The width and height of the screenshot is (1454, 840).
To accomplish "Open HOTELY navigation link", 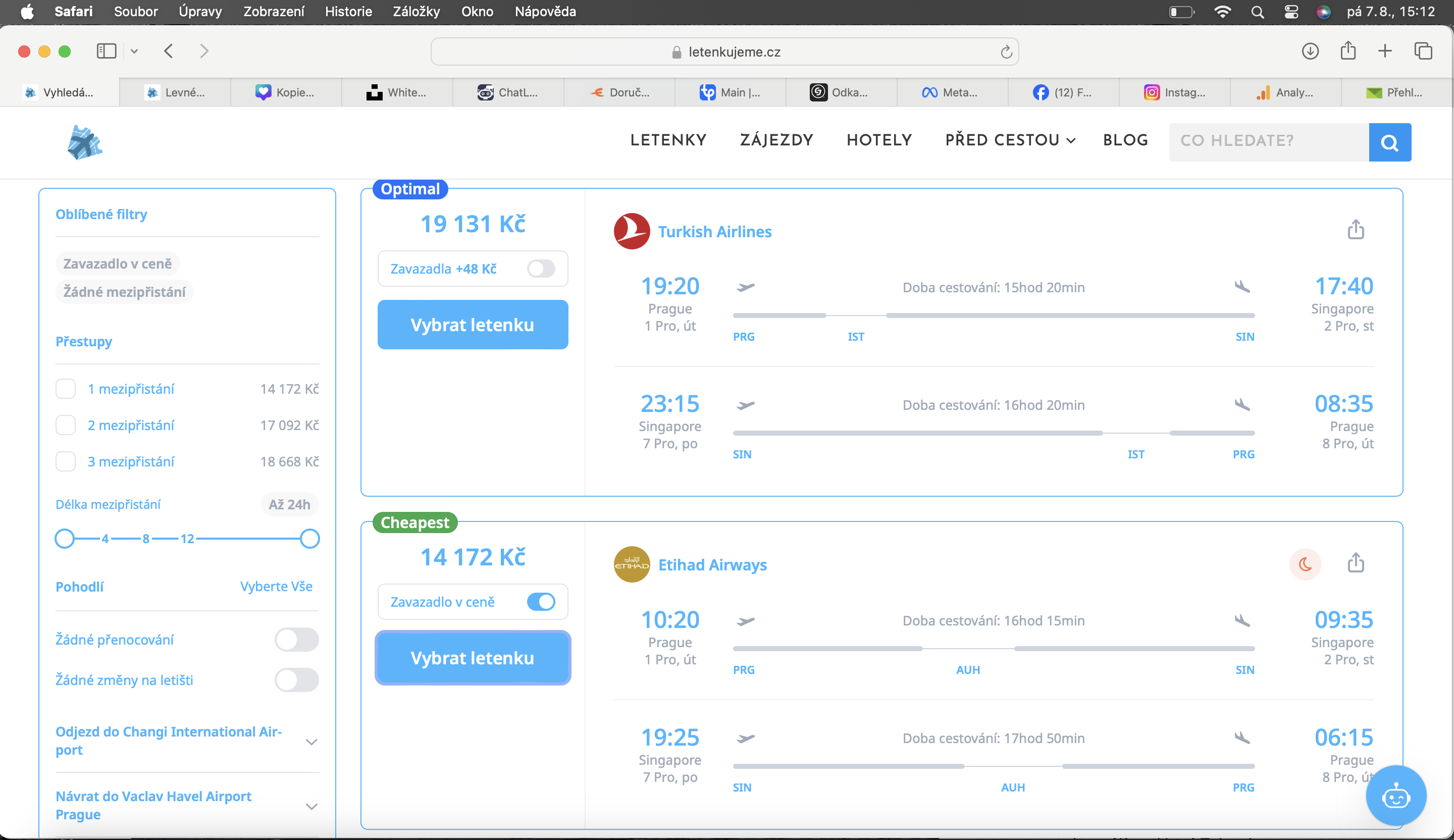I will pos(879,140).
